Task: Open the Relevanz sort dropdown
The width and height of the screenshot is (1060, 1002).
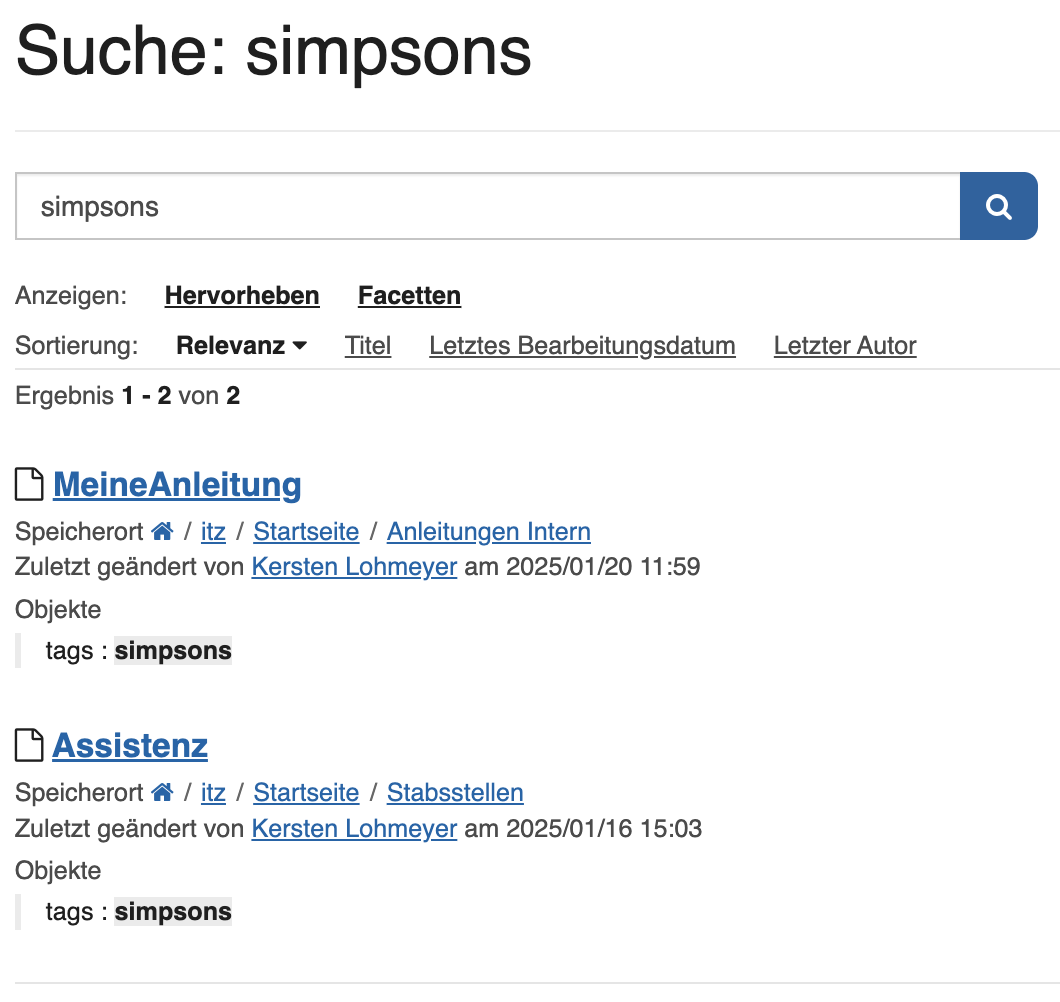Action: coord(241,345)
